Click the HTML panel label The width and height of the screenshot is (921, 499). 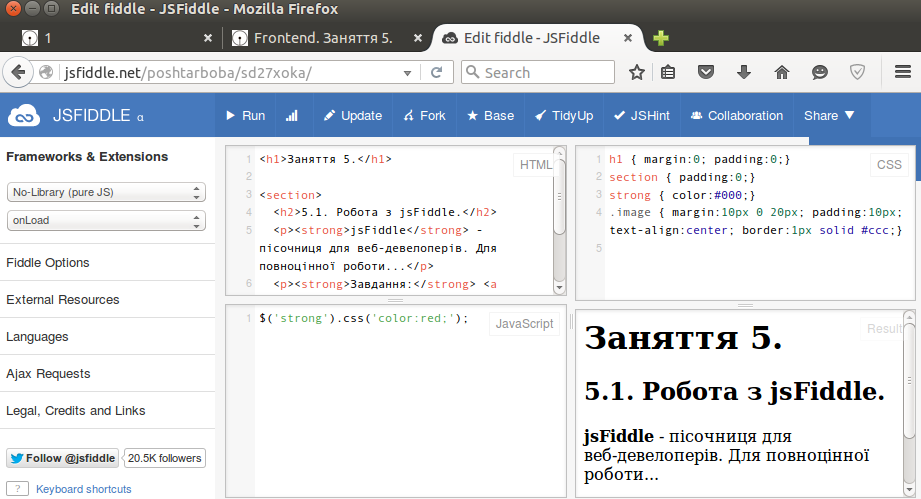[x=535, y=165]
